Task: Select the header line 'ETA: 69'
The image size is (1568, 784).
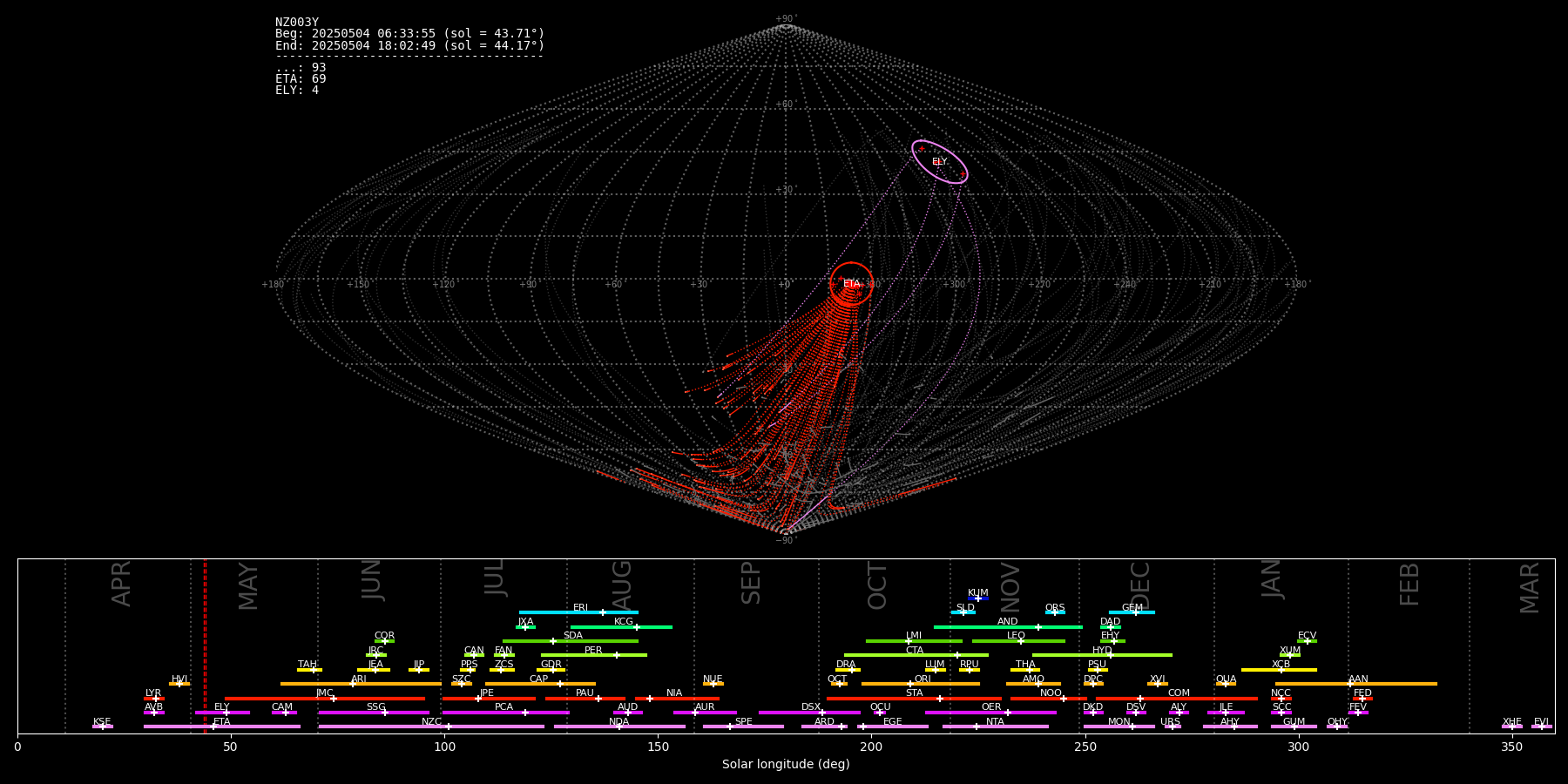Action: (301, 79)
